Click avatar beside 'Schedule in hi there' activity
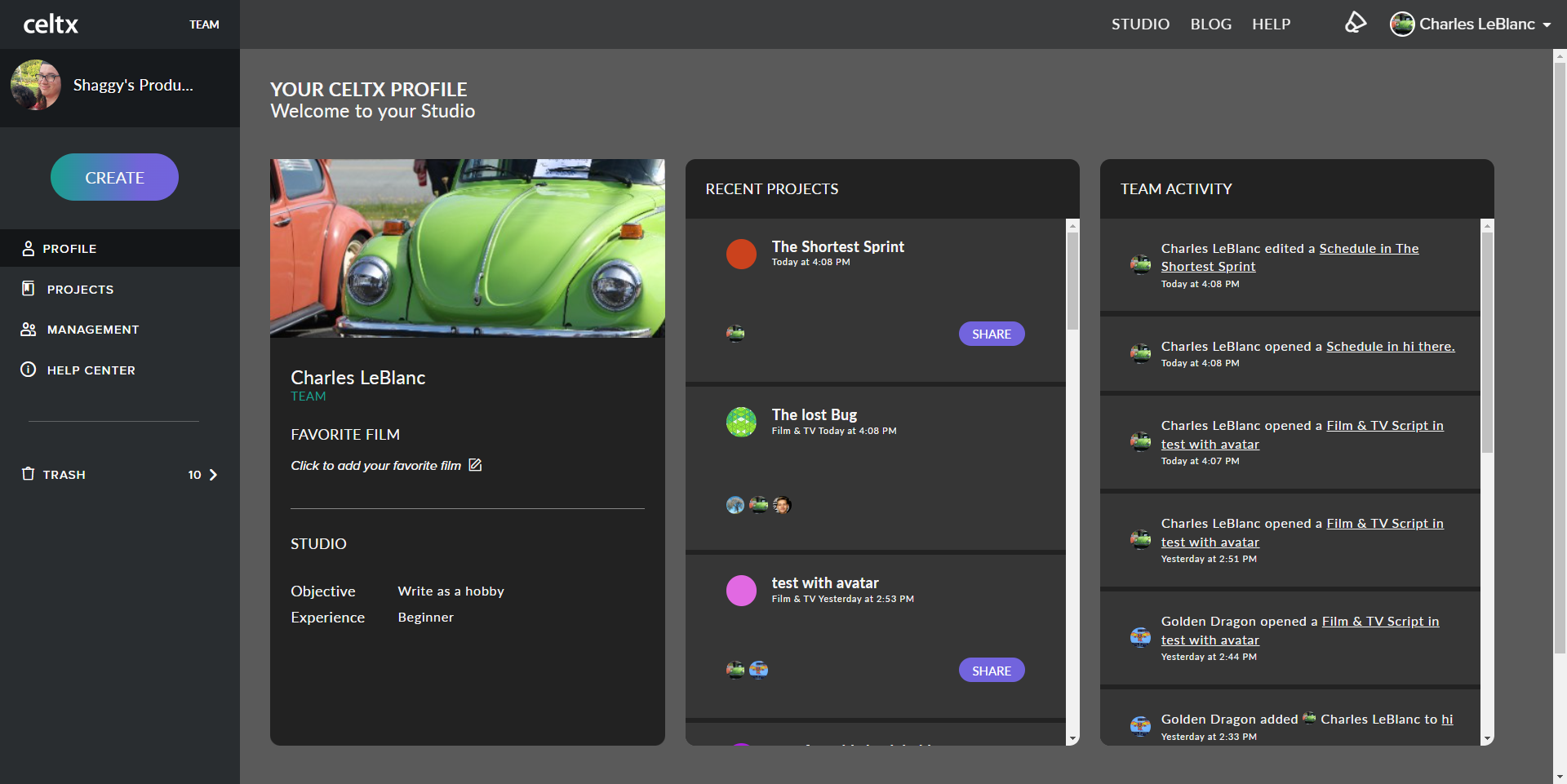The image size is (1567, 784). (1140, 353)
